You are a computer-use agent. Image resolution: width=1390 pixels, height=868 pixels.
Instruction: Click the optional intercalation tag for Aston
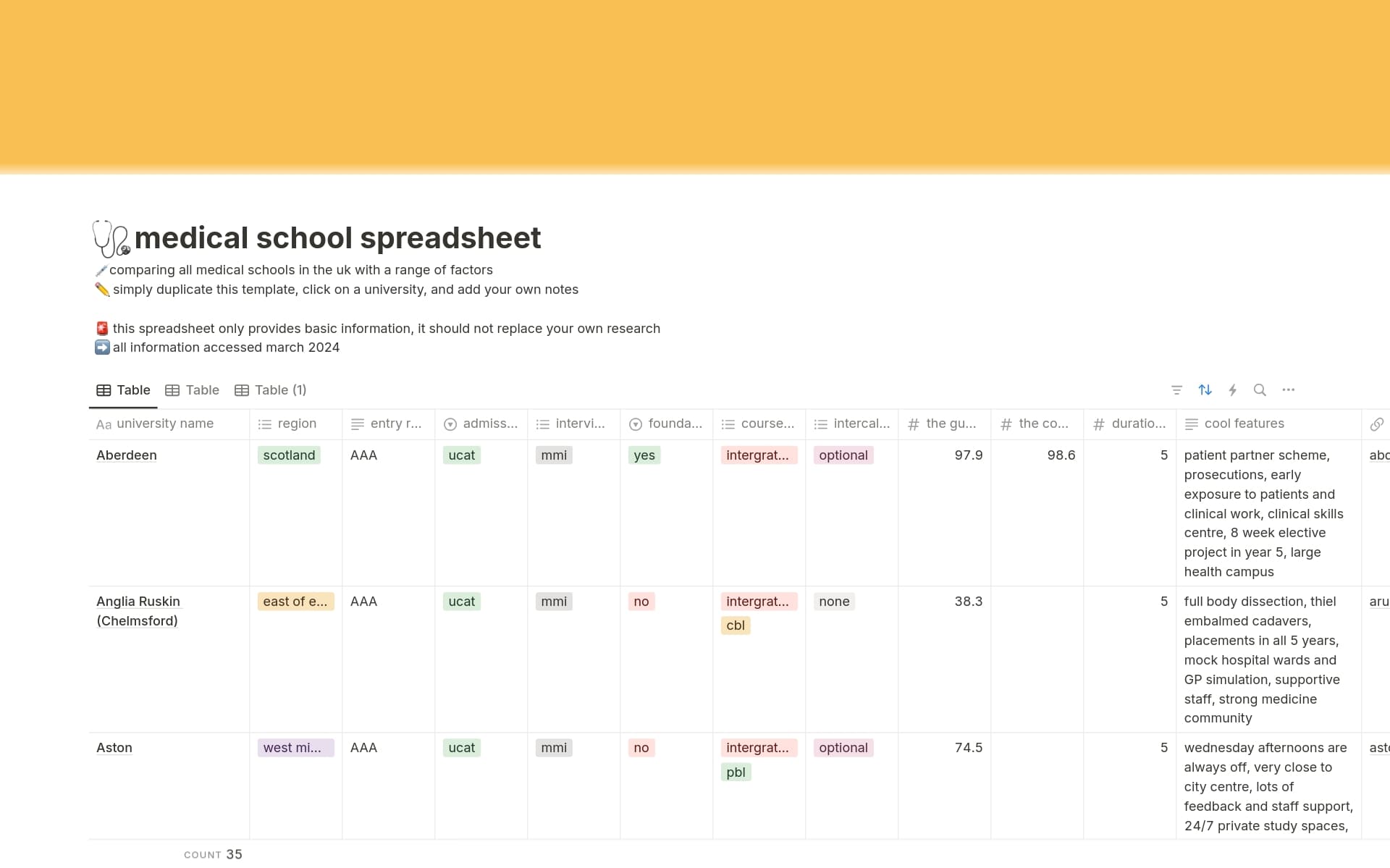[842, 747]
